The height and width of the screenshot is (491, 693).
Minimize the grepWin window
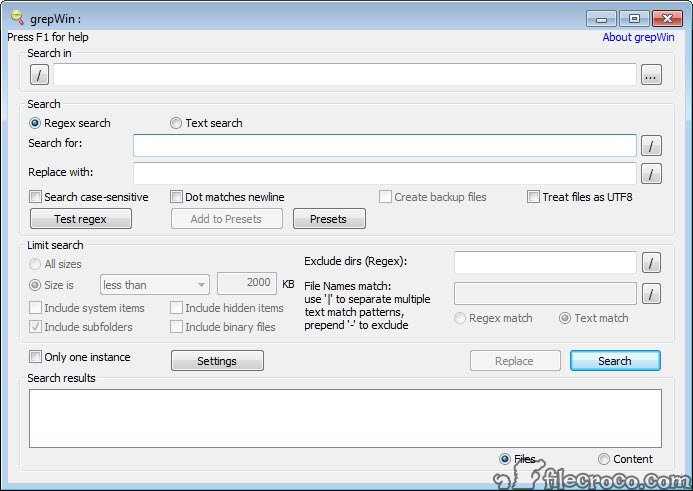(602, 19)
